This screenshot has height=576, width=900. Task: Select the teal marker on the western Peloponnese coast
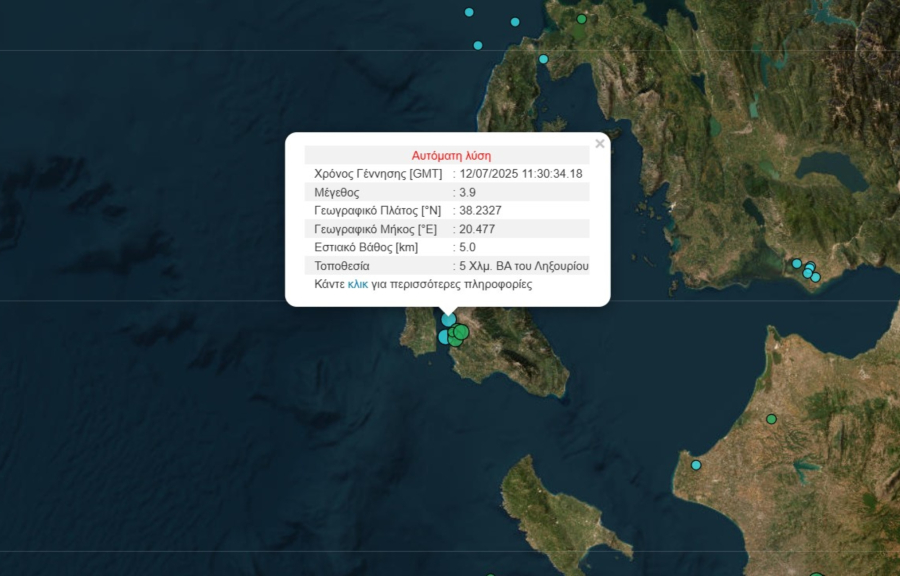(x=696, y=465)
